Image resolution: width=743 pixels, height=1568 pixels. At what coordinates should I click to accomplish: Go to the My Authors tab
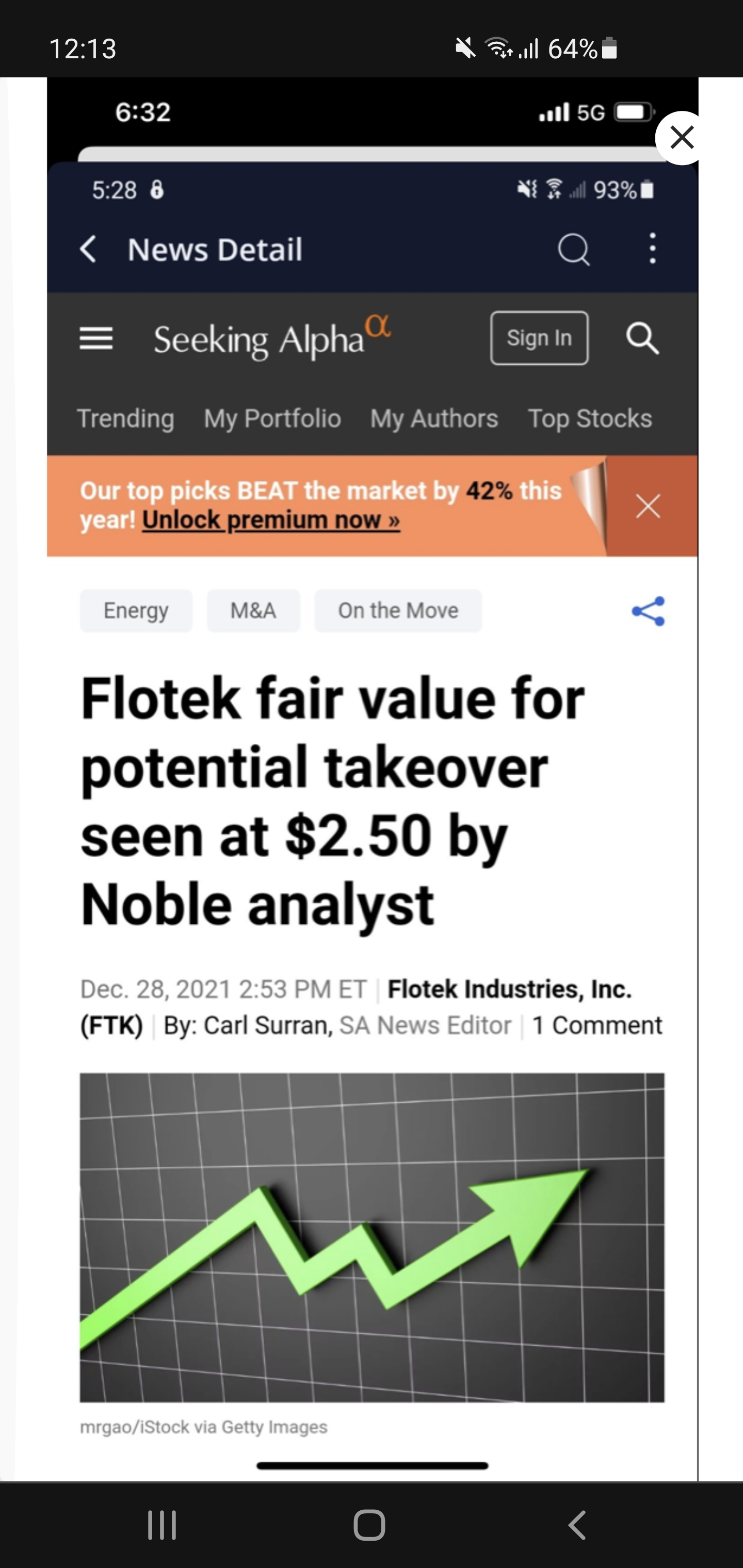434,419
